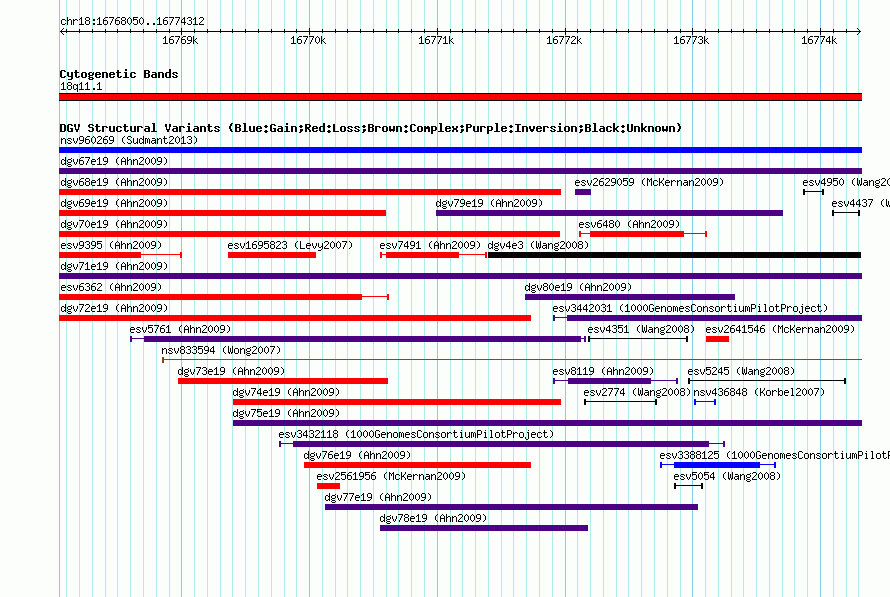Screen dimensions: 890x597
Task: Click the esv2561956 (McKernan2009) label
Action: (391, 476)
